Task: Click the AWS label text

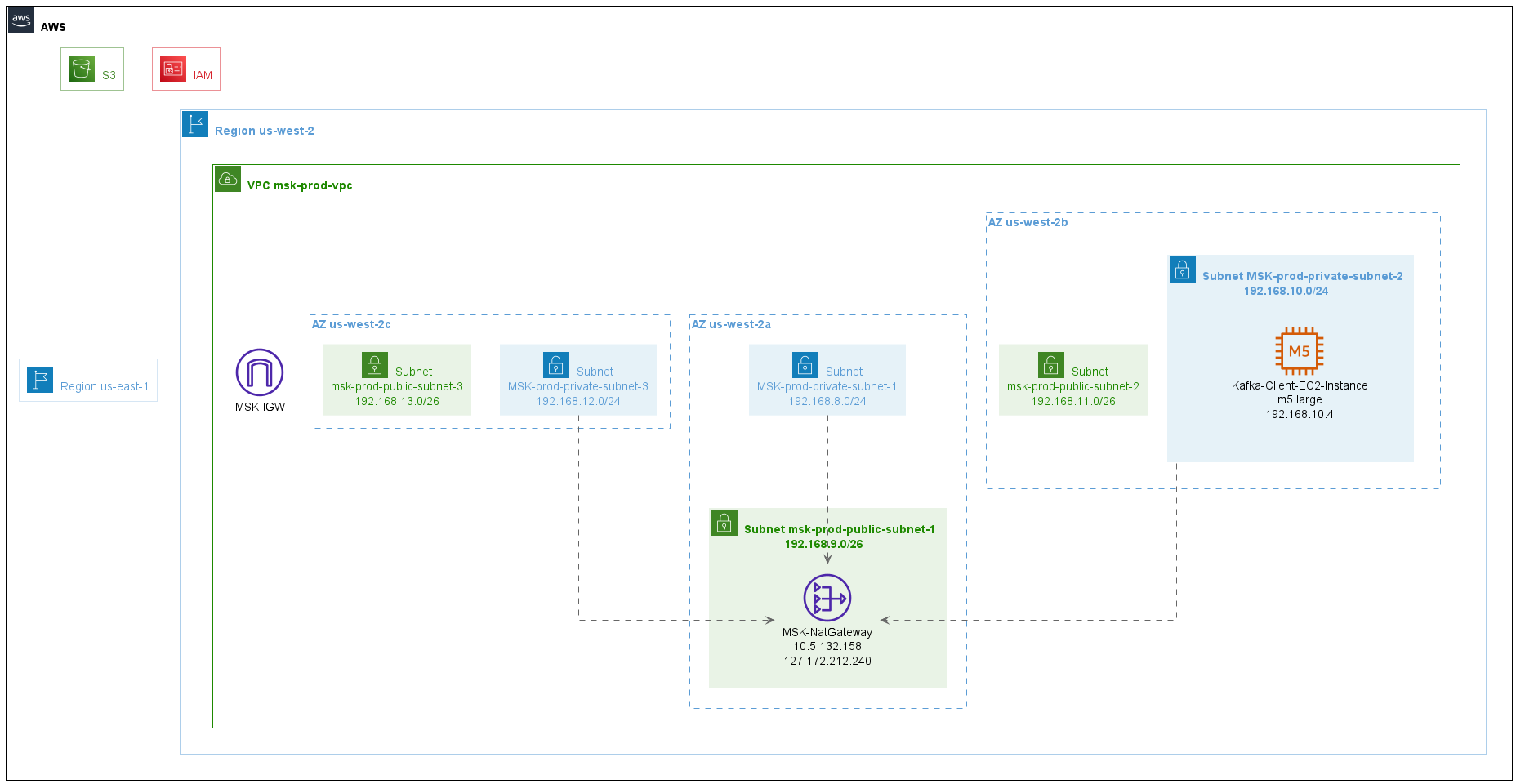Action: pyautogui.click(x=53, y=27)
